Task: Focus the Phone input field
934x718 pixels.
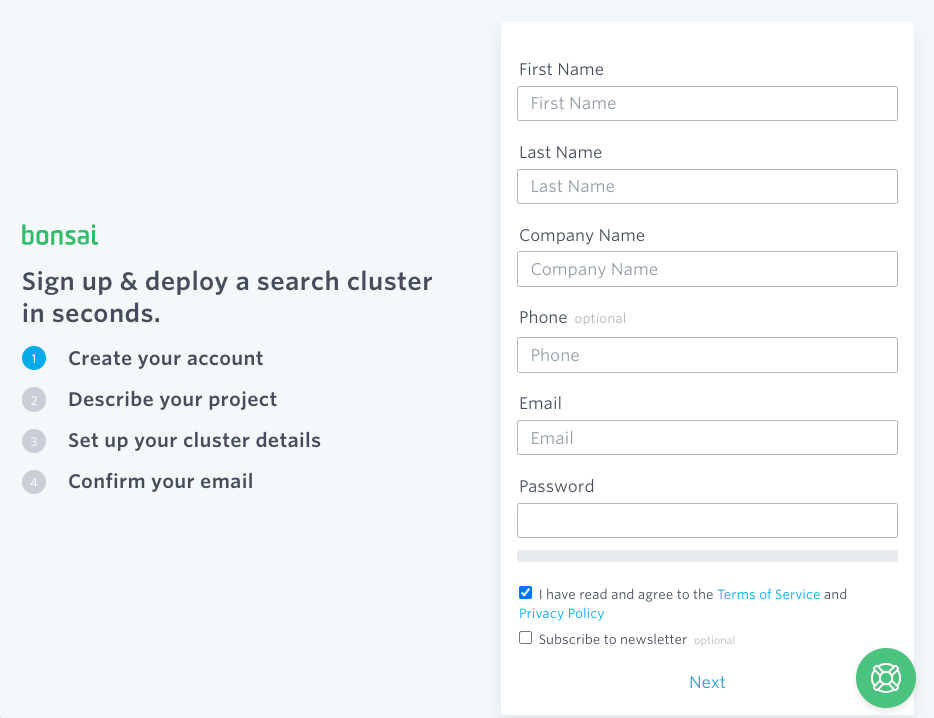Action: 707,355
